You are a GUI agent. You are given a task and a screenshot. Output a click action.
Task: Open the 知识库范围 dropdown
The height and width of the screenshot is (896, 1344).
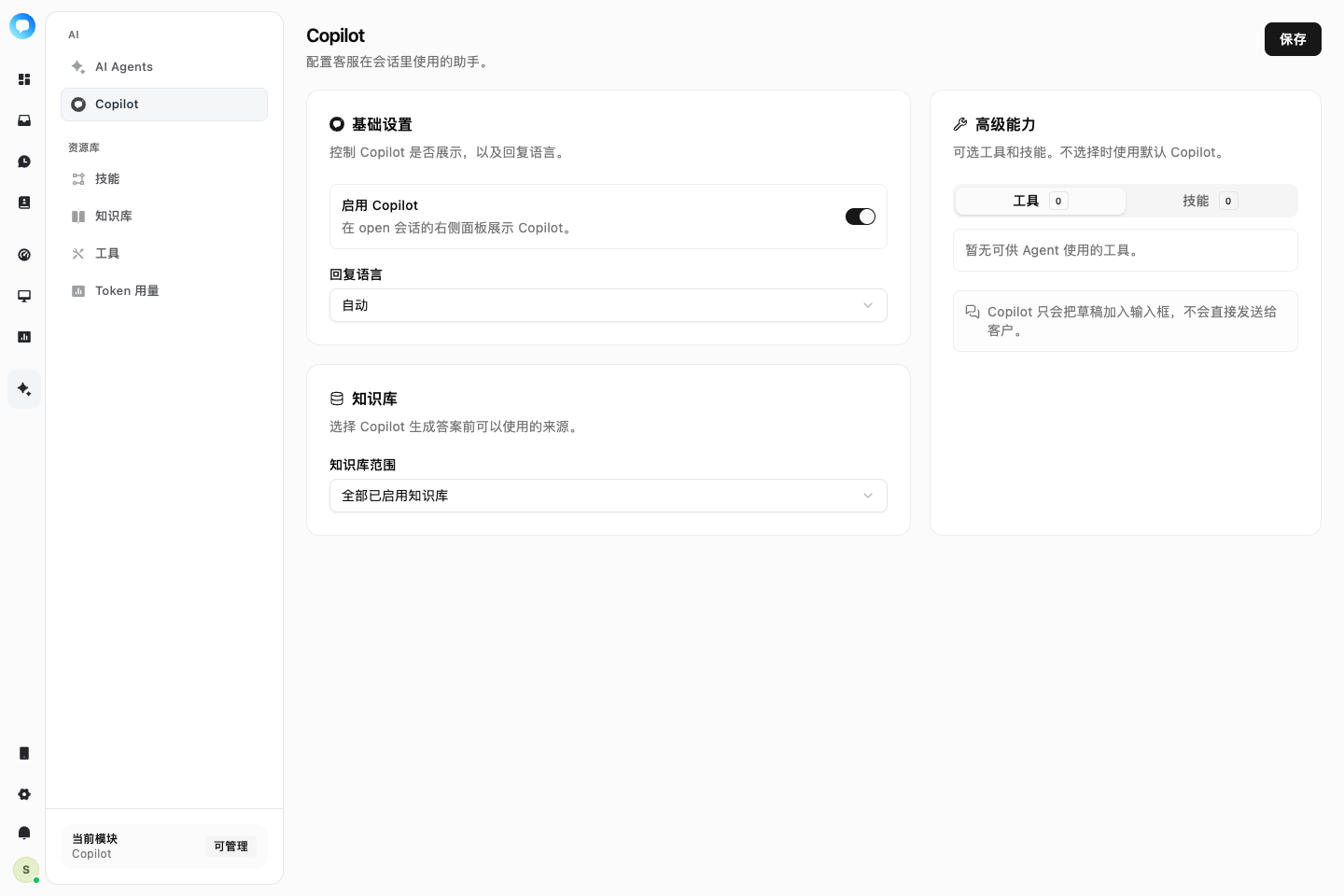tap(609, 496)
